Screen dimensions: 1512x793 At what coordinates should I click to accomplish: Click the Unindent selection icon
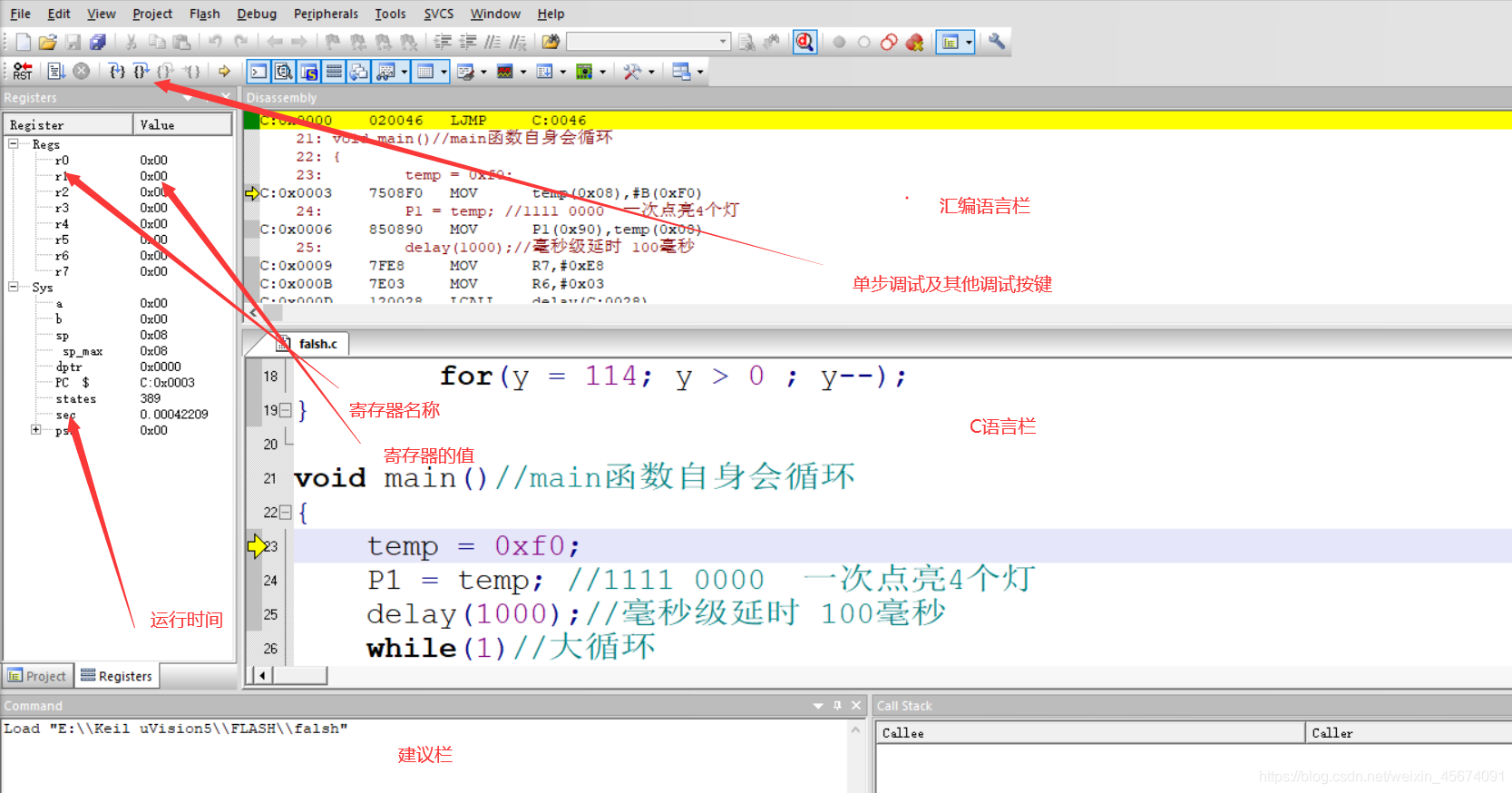pos(468,42)
